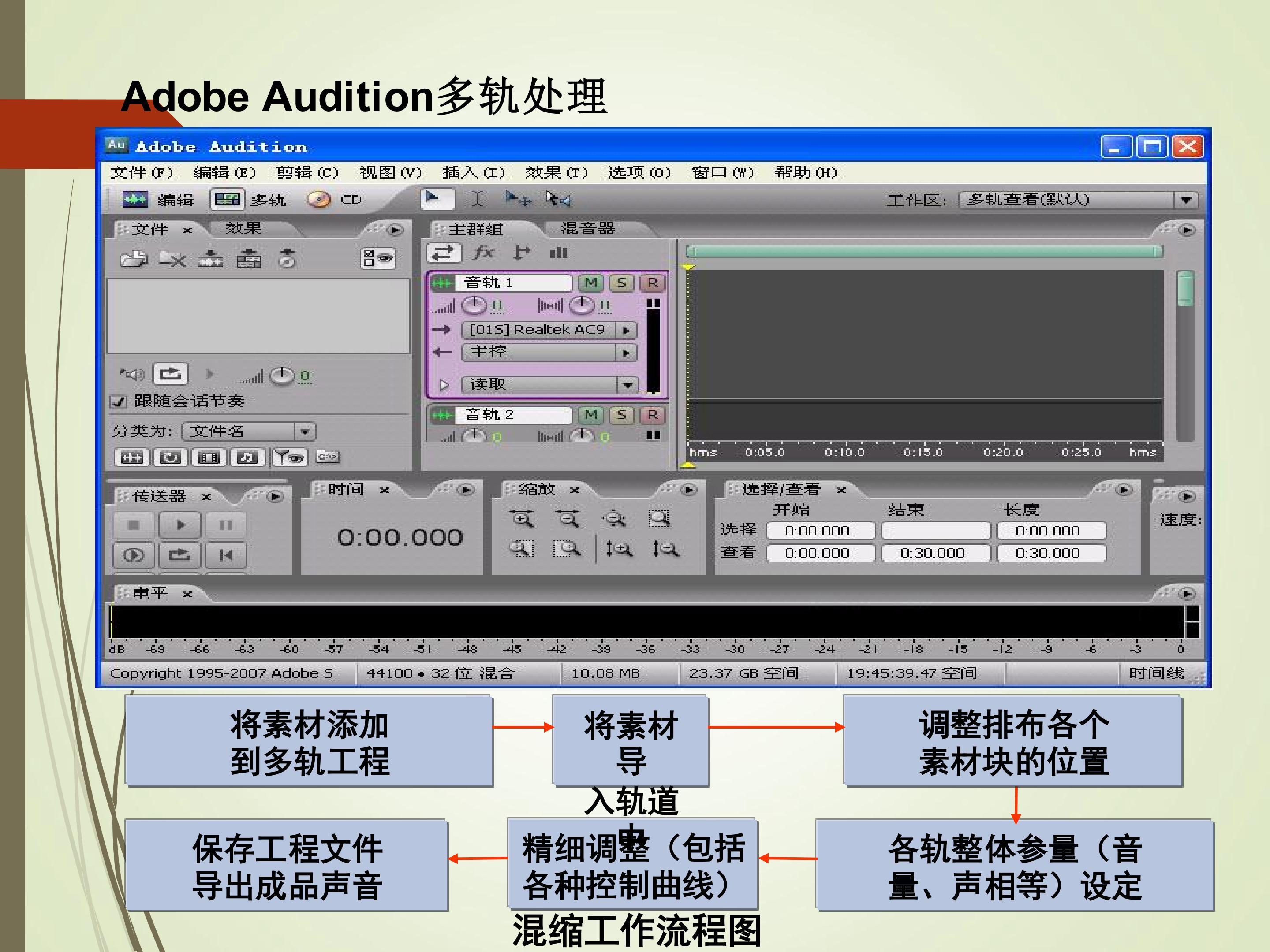Select the Scrub tool

pos(558,199)
